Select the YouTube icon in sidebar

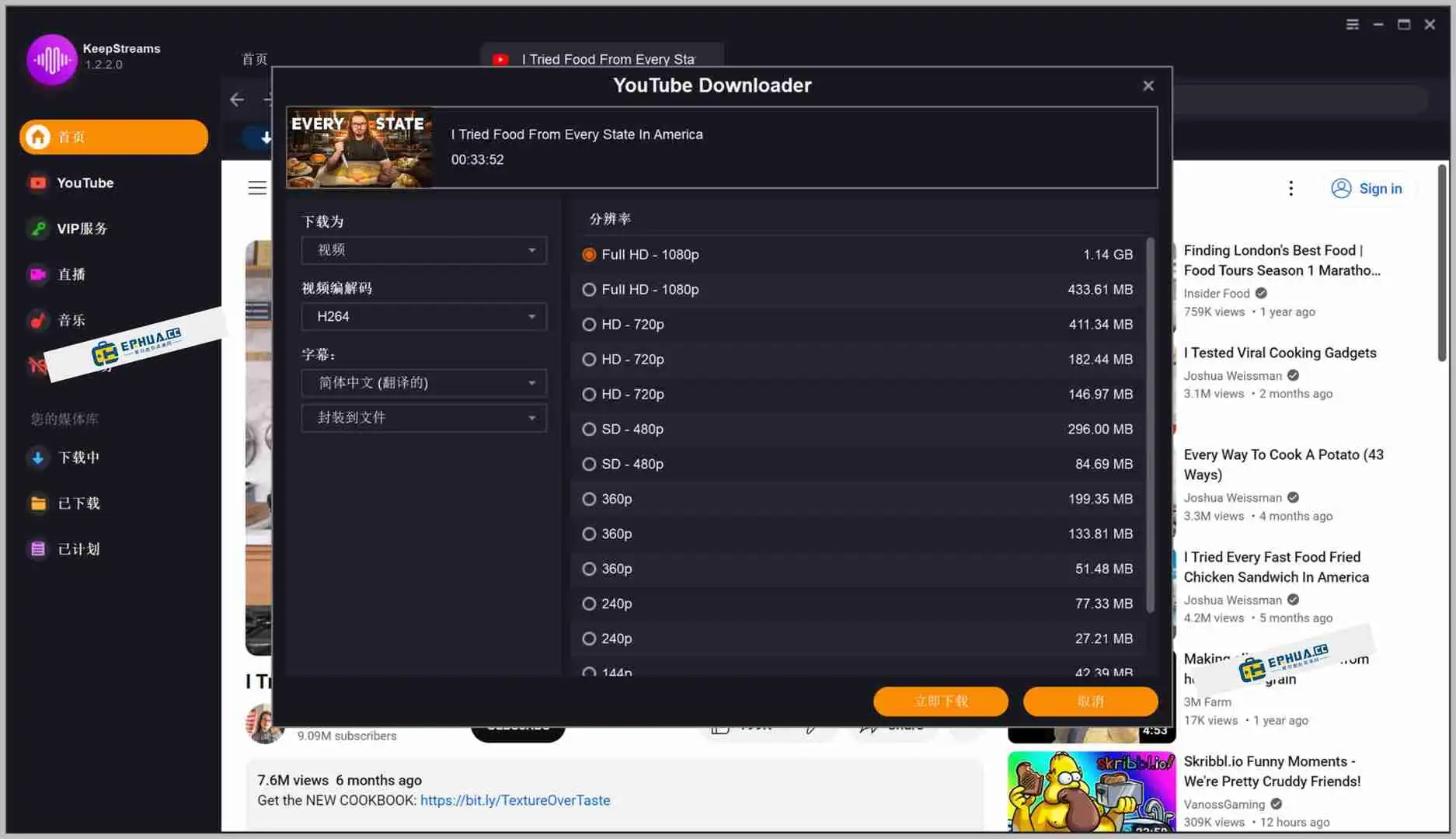(84, 183)
